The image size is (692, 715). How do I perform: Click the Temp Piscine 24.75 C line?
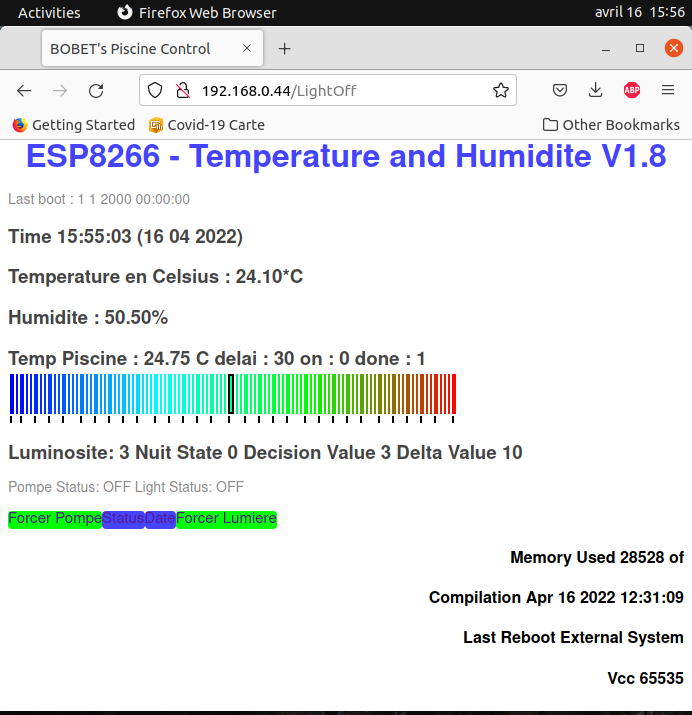click(217, 359)
